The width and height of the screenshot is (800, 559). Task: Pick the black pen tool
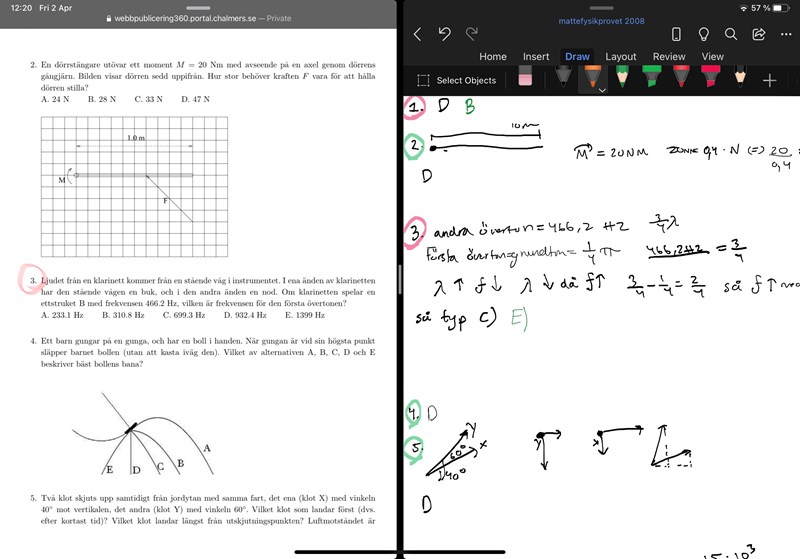[x=564, y=80]
